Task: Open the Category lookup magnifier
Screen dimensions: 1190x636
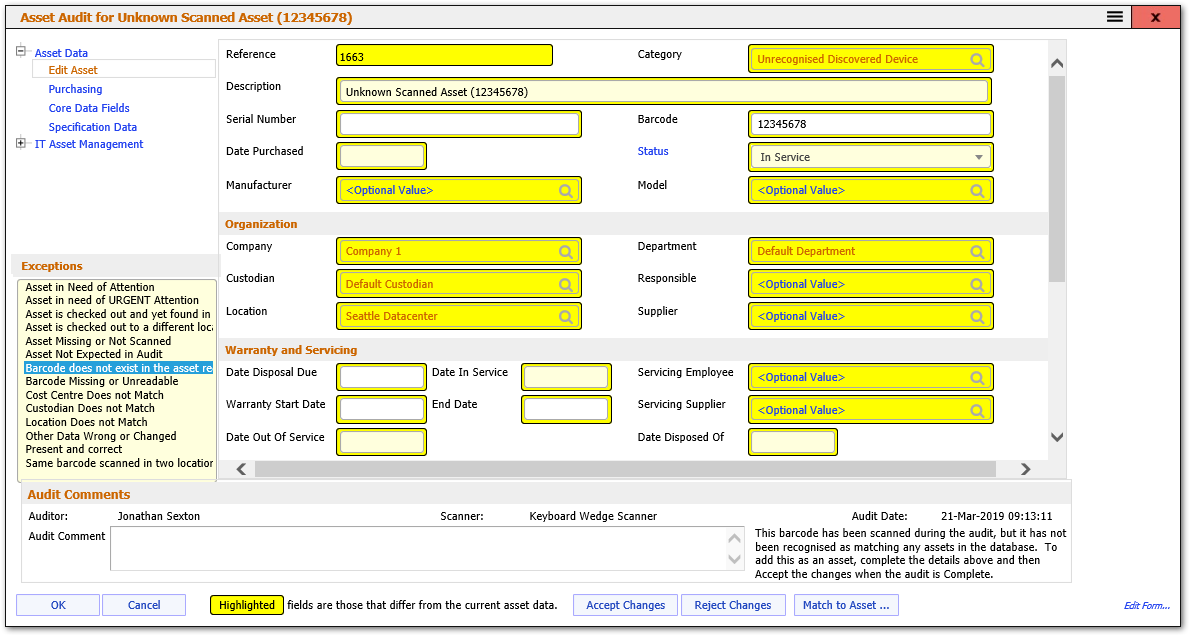Action: point(977,58)
